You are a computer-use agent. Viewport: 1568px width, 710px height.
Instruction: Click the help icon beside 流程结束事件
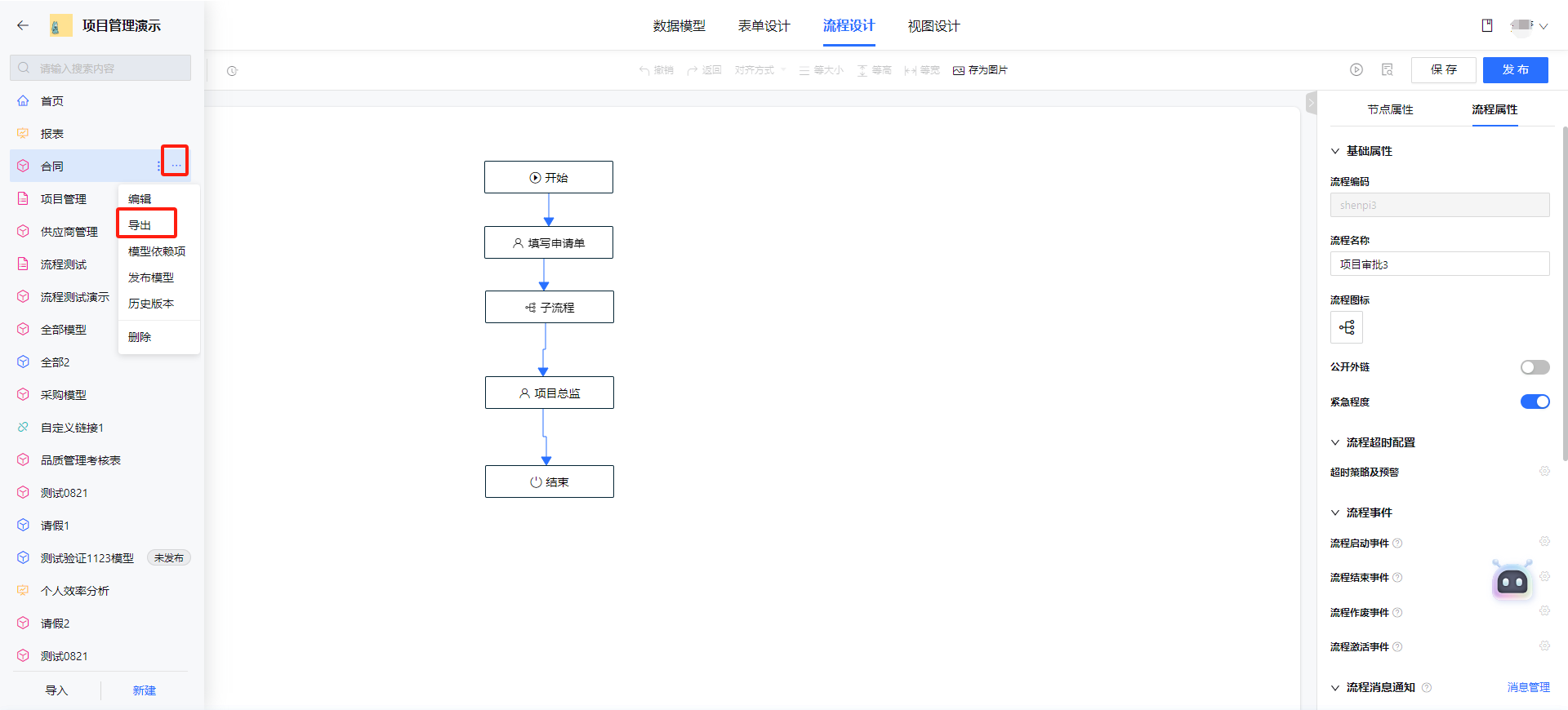pyautogui.click(x=1397, y=578)
